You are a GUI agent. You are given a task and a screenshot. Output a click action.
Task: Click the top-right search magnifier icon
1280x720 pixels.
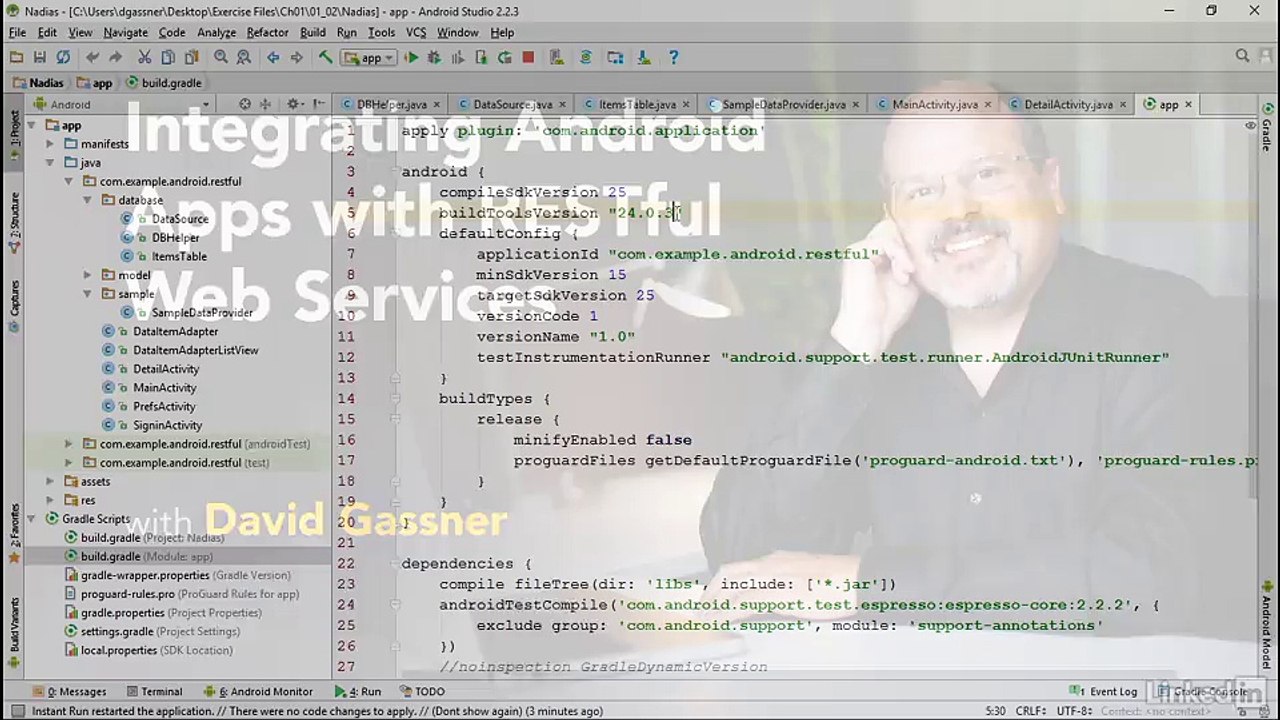coord(1242,57)
